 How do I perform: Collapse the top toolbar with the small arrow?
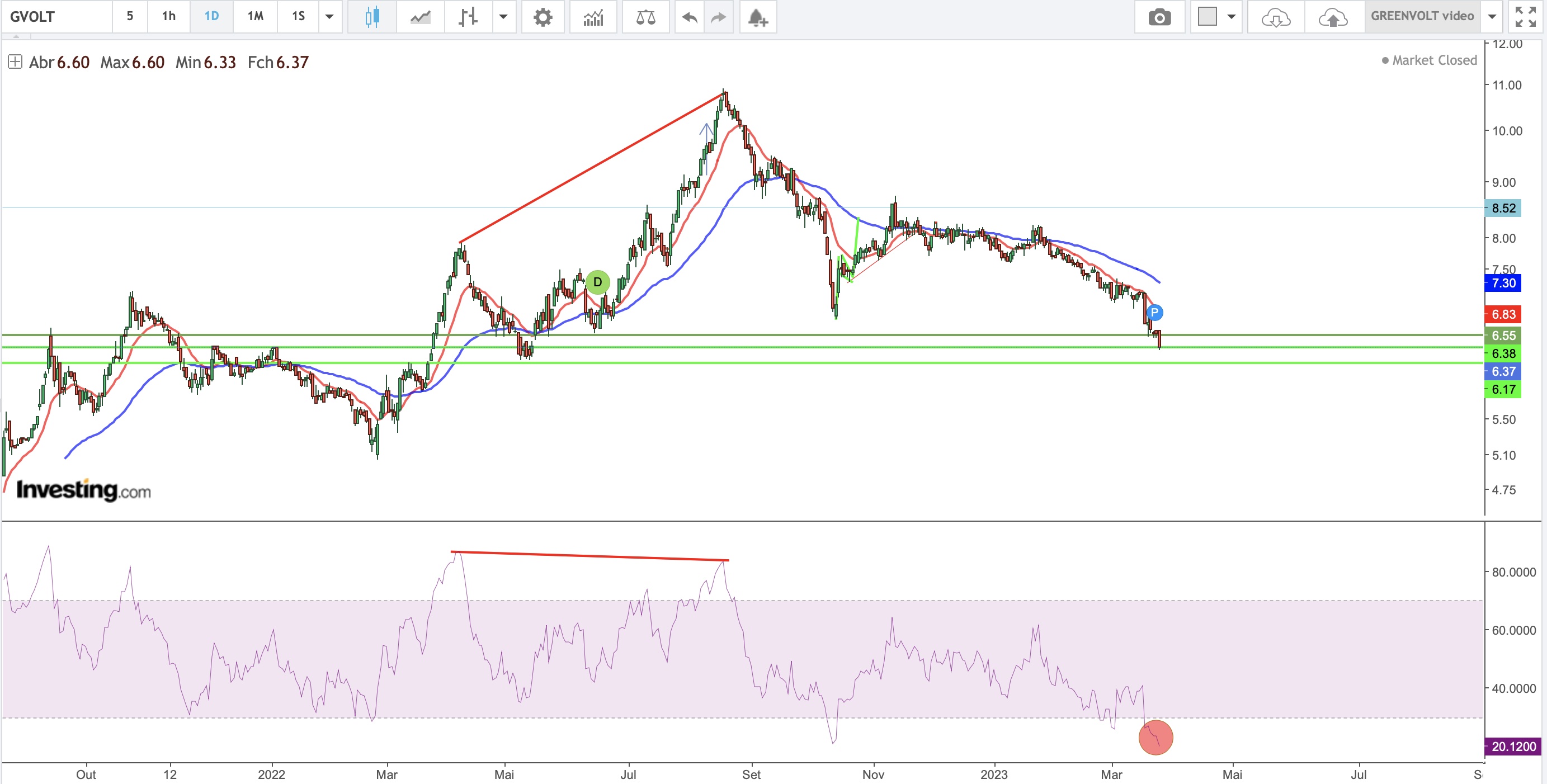(16, 36)
